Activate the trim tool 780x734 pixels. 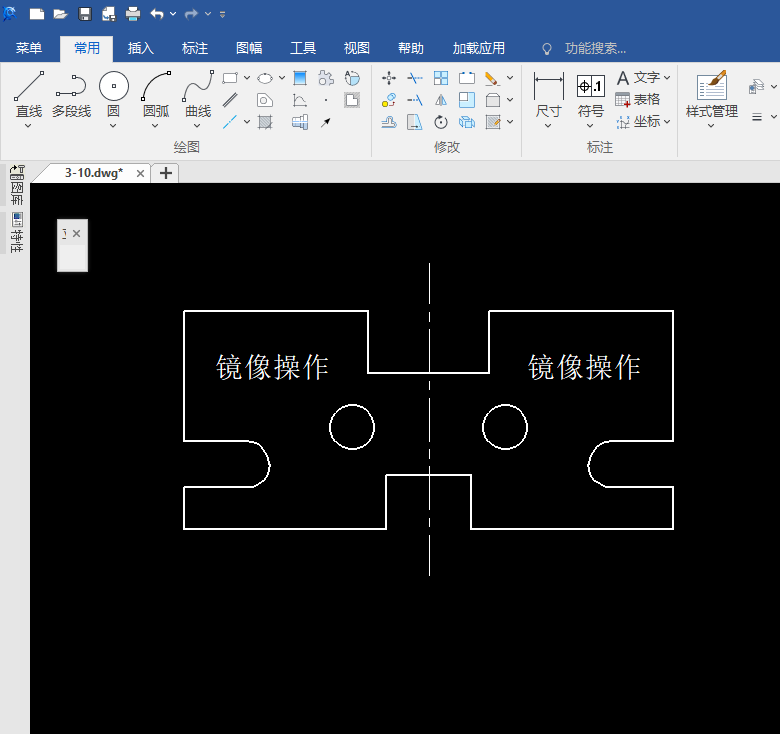(414, 78)
